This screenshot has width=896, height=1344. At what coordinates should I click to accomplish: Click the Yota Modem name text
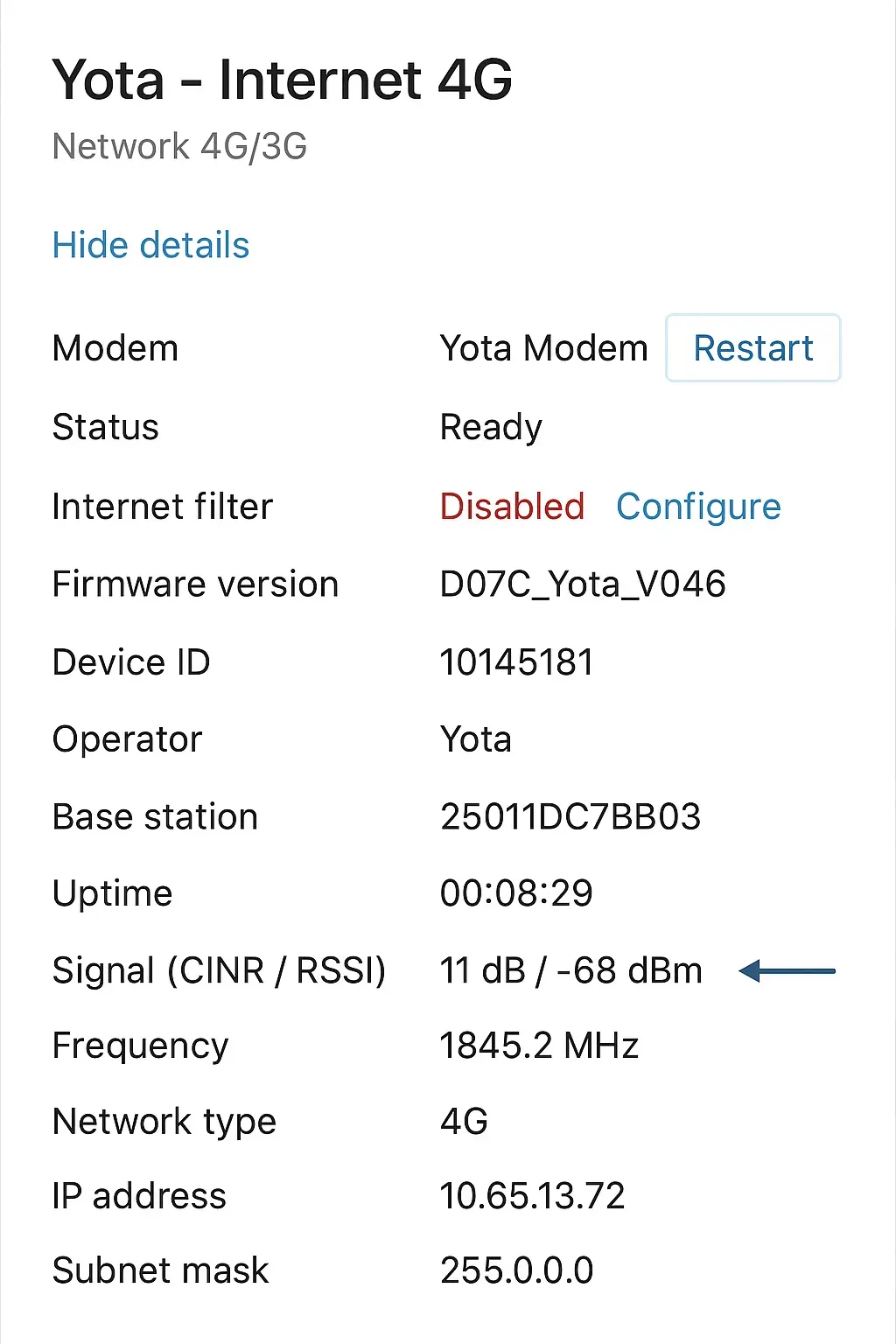point(543,348)
